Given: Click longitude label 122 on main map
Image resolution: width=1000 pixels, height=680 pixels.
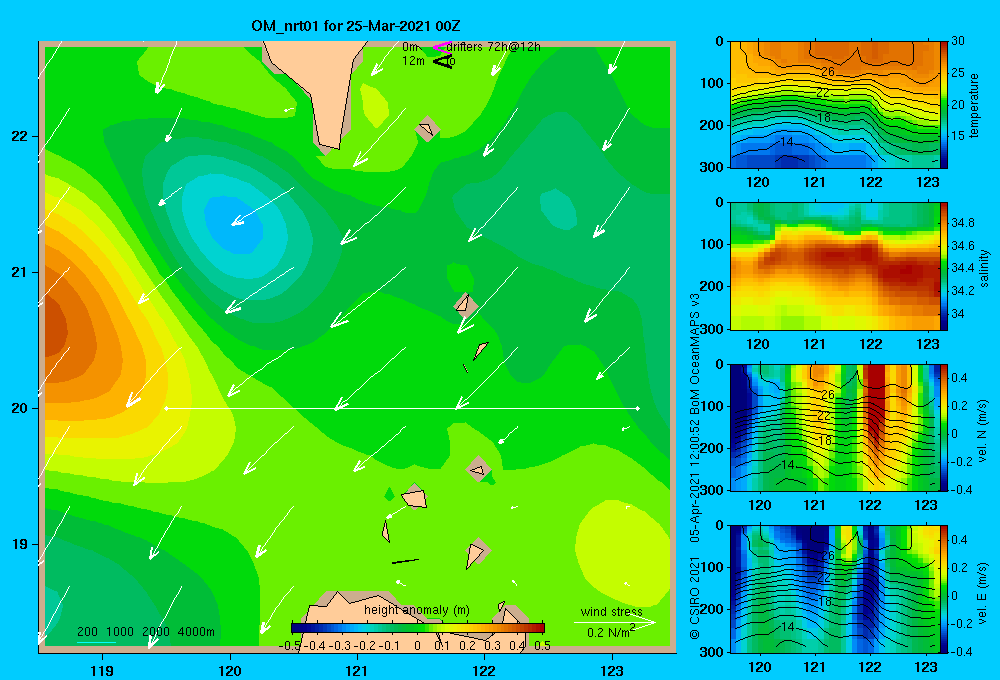Looking at the screenshot, I should click(x=484, y=670).
